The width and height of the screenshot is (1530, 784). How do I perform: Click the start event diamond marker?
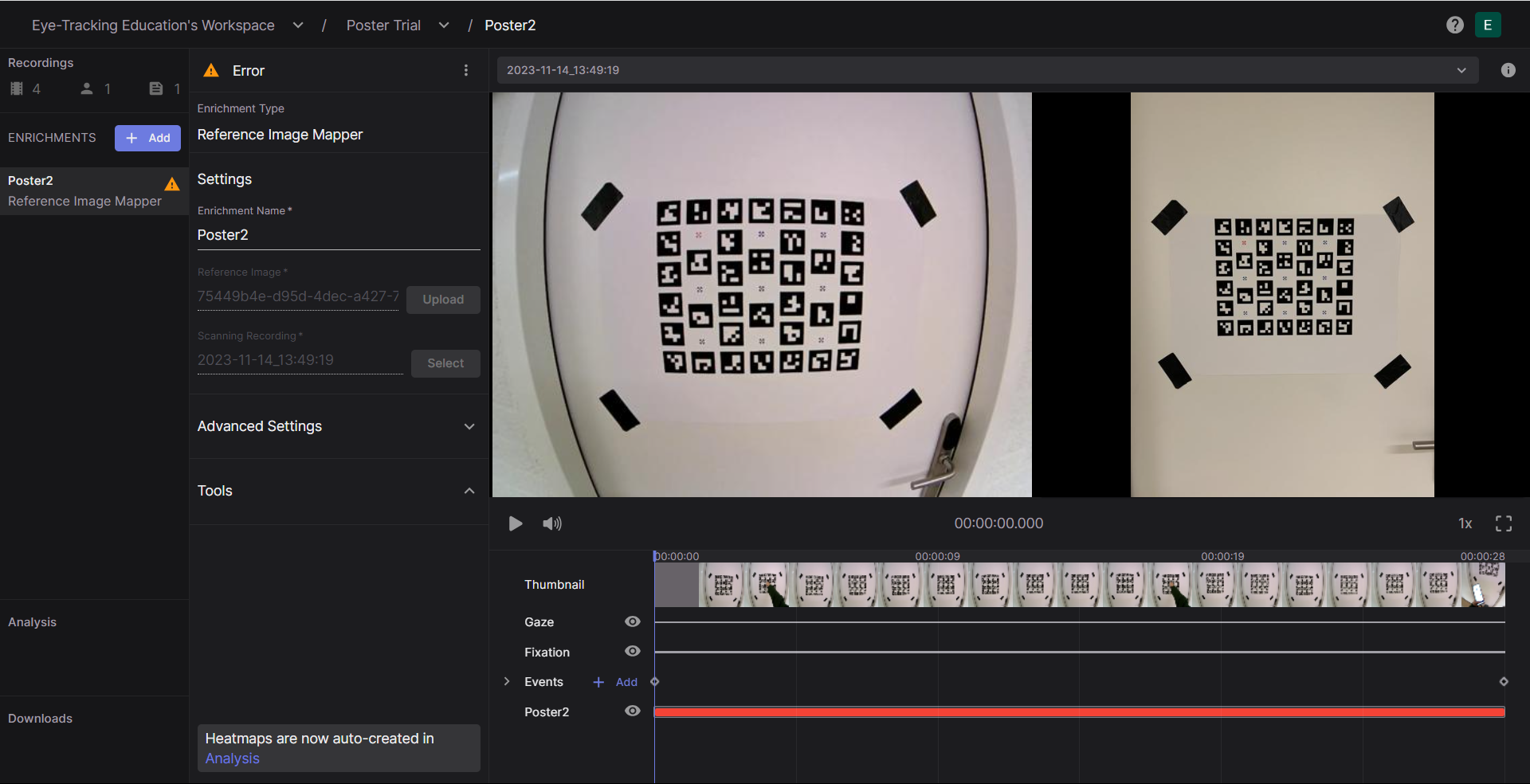[x=655, y=682]
